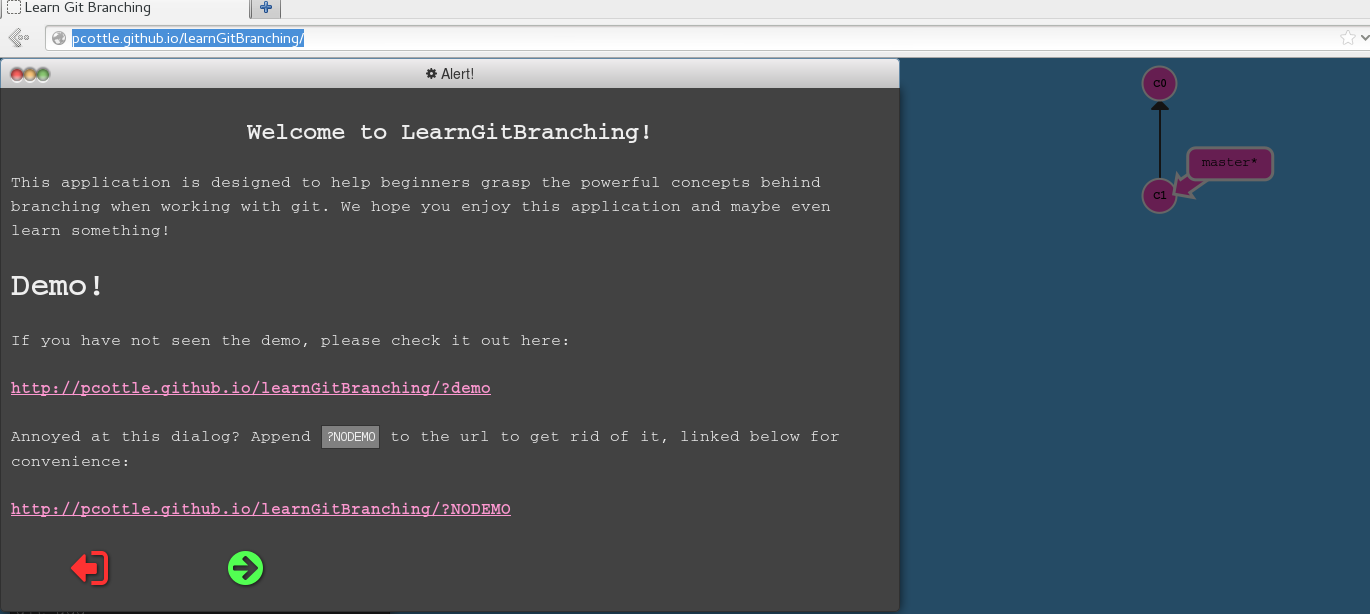Click the red close dot on Alert dialog

17,74
